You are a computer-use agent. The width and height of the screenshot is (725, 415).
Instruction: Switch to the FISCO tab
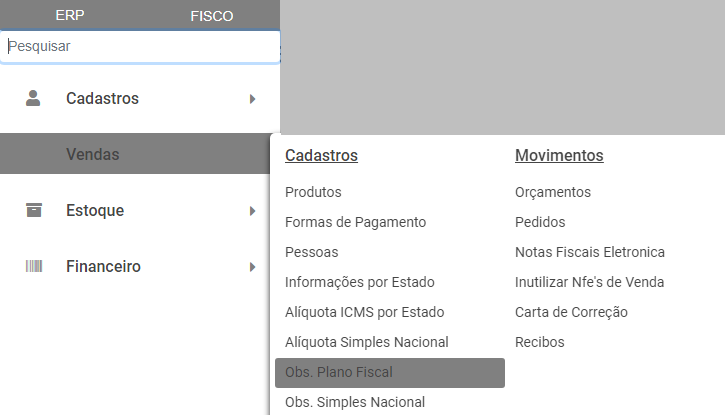(x=211, y=16)
